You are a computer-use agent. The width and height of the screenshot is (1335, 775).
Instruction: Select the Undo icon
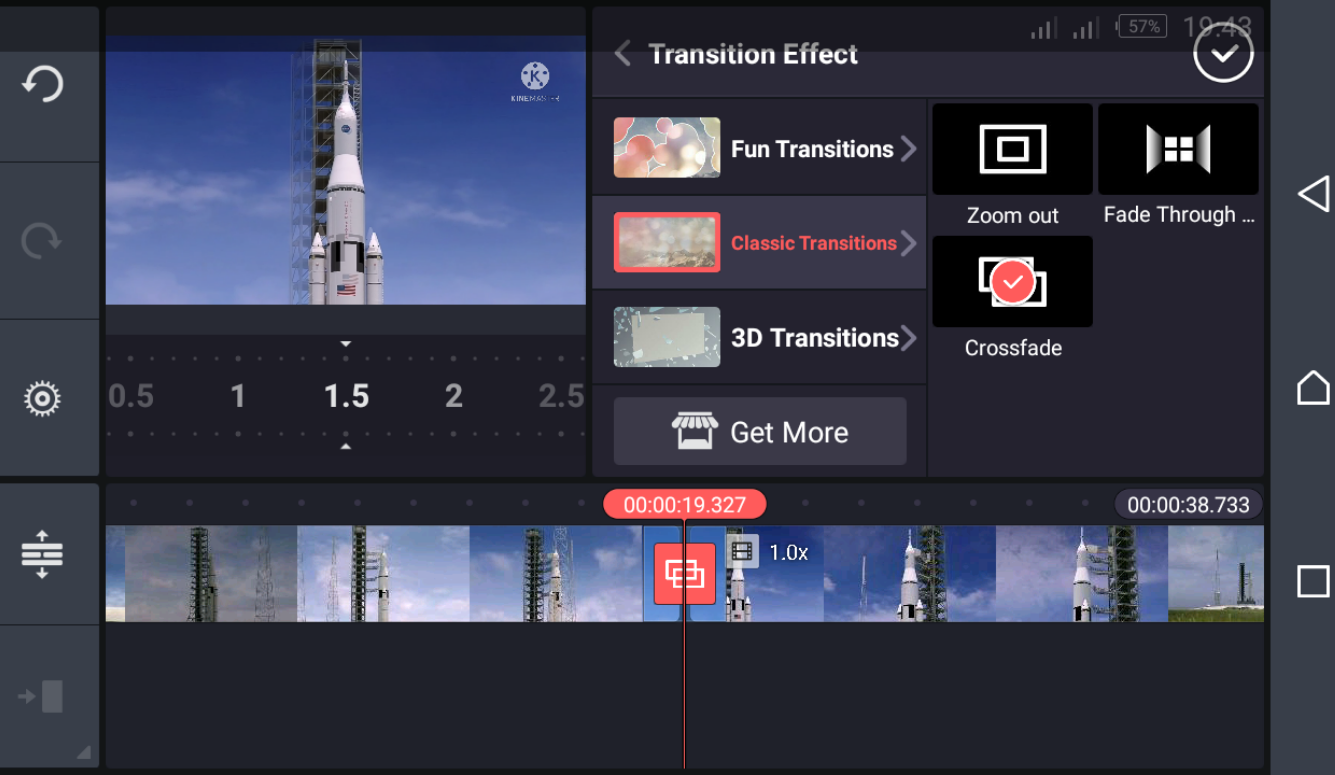click(40, 84)
